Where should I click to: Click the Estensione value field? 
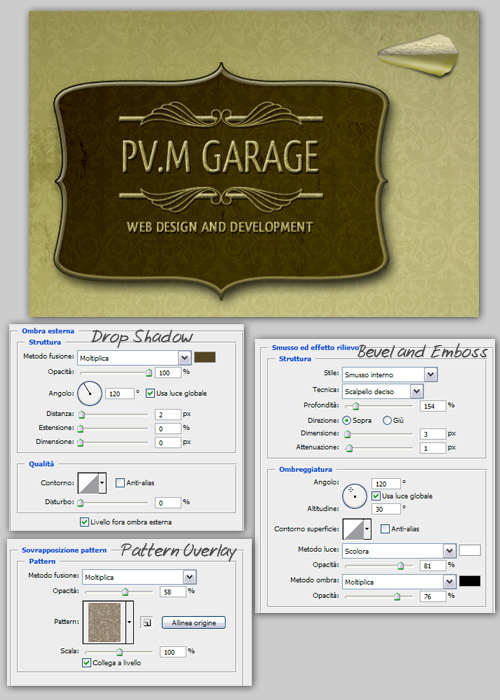coord(168,429)
